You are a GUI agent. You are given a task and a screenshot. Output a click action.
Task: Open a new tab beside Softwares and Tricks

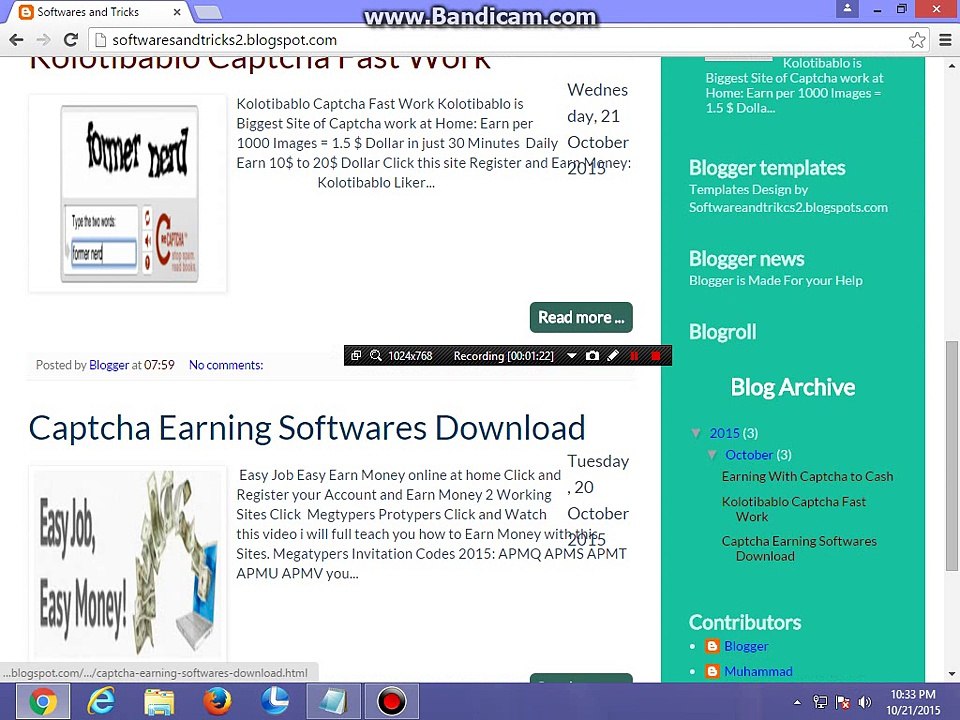pyautogui.click(x=208, y=12)
